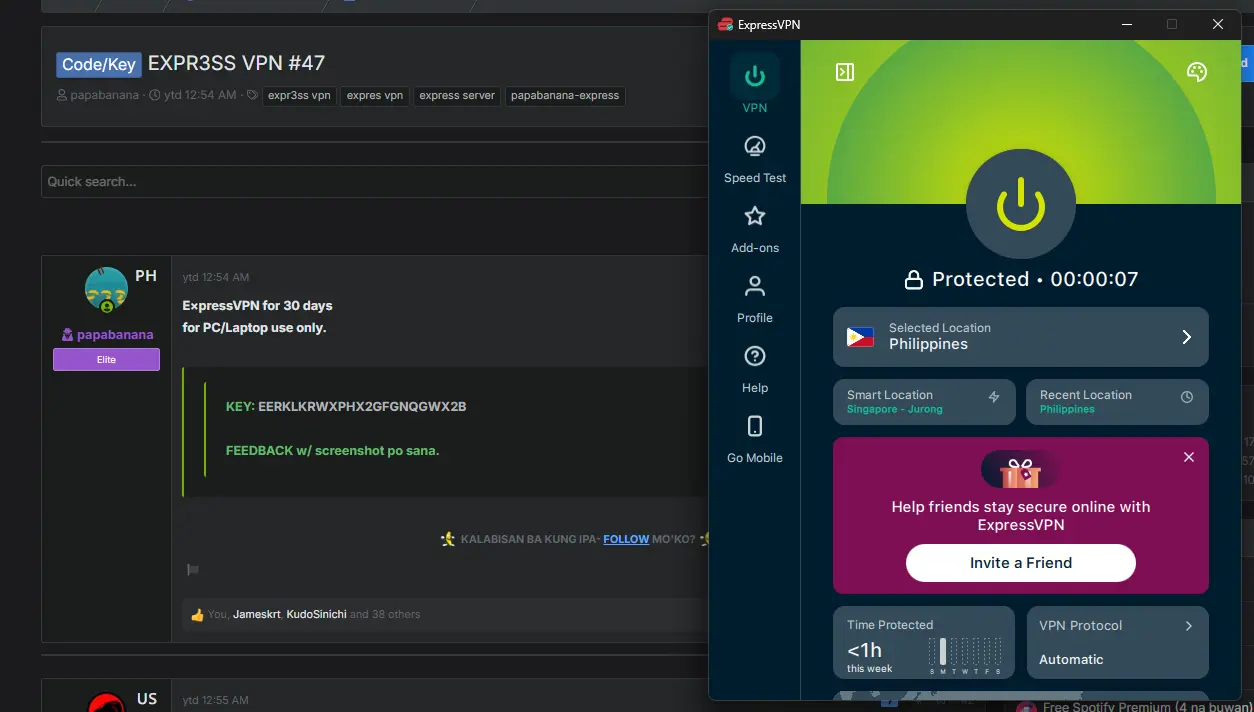Click the thumbs up reaction icon
This screenshot has width=1254, height=712.
[197, 614]
